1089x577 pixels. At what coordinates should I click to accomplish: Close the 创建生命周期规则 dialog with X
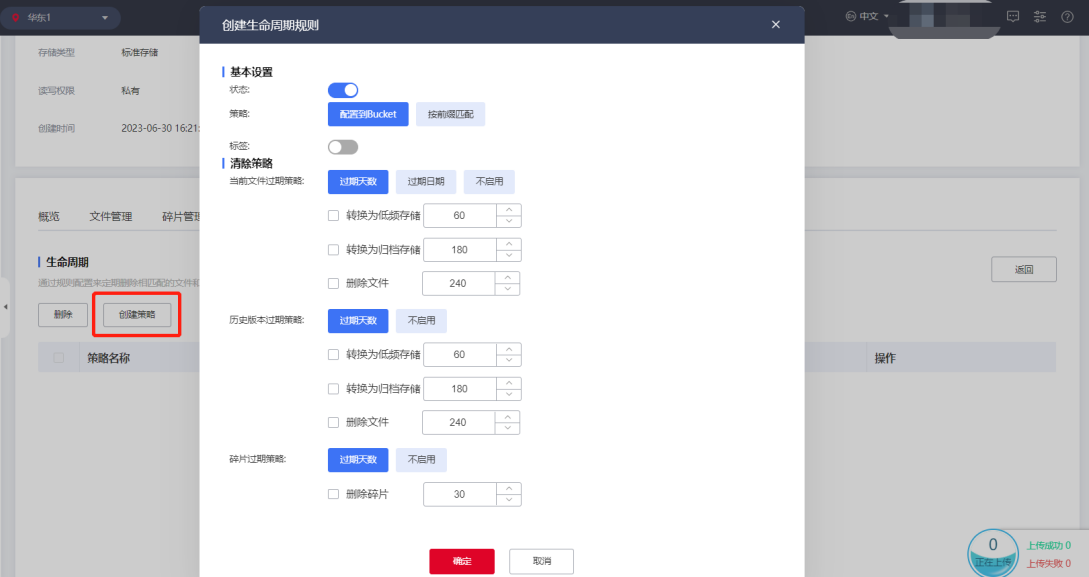tap(776, 24)
